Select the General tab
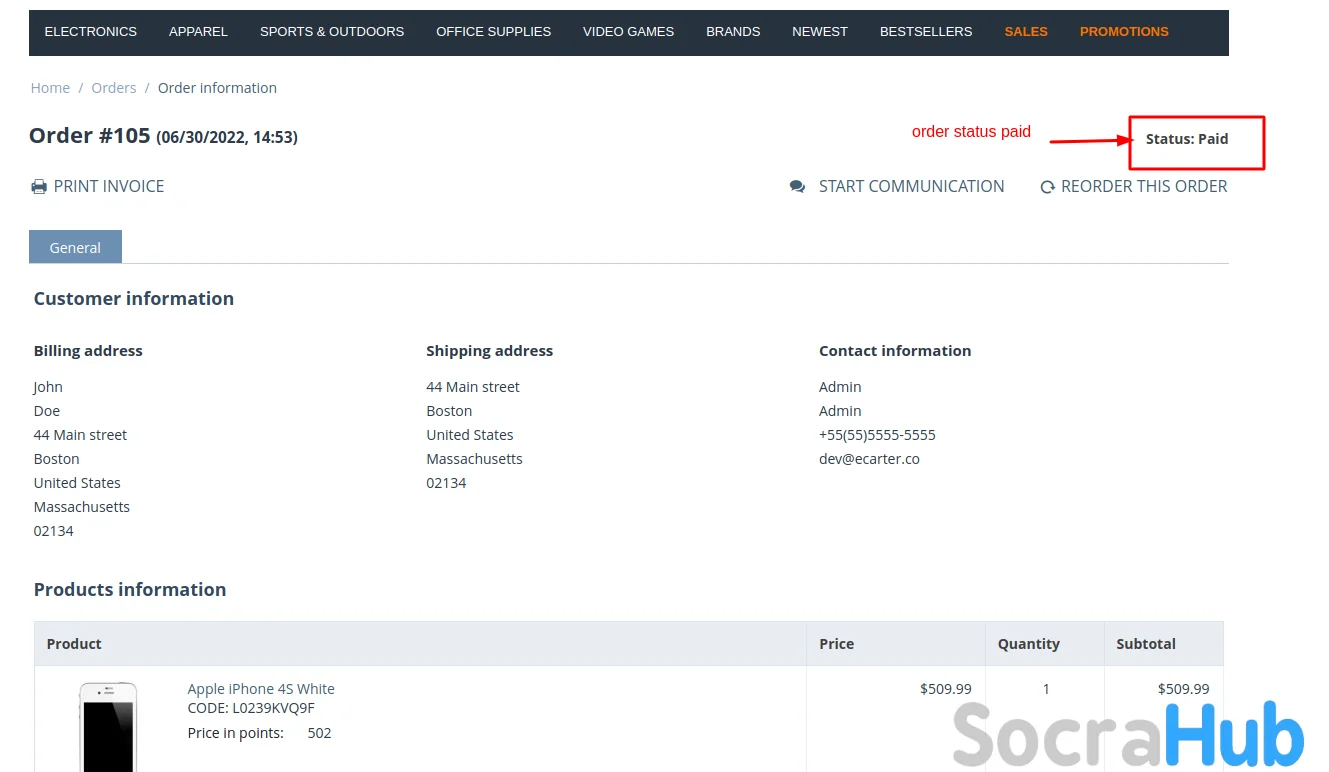This screenshot has width=1329, height=772. click(x=75, y=247)
